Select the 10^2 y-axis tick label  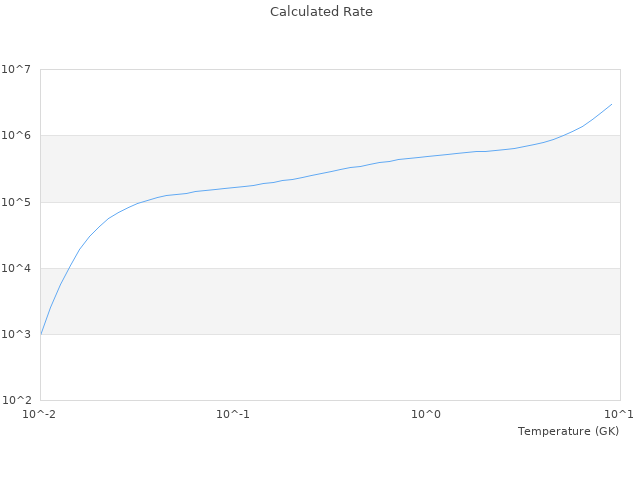coord(16,400)
